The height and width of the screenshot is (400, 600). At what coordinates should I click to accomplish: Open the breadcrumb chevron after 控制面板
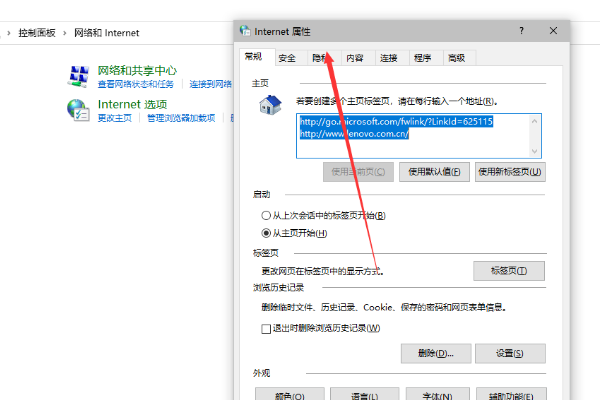click(65, 33)
